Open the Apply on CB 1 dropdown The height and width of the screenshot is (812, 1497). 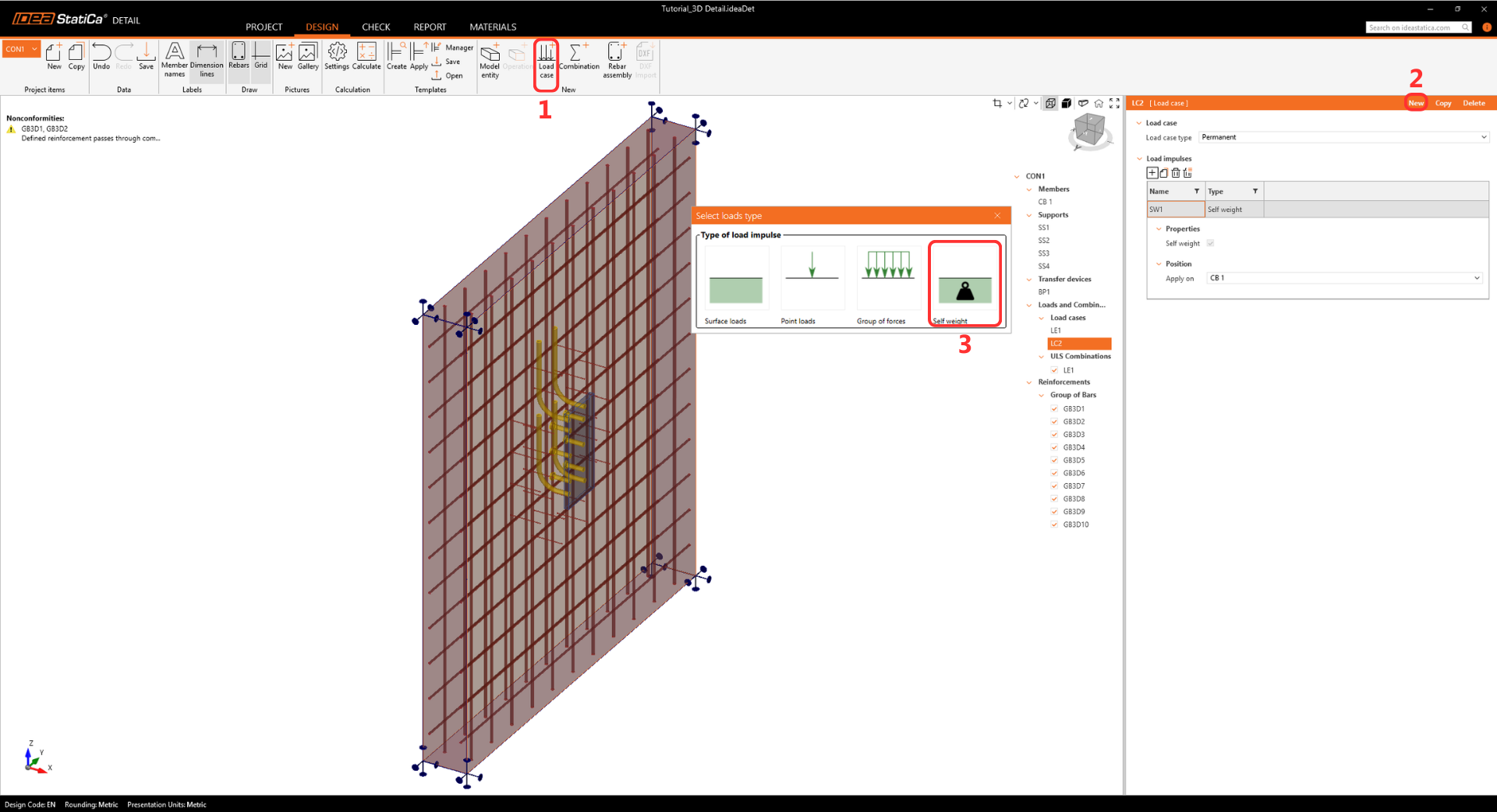click(x=1343, y=278)
